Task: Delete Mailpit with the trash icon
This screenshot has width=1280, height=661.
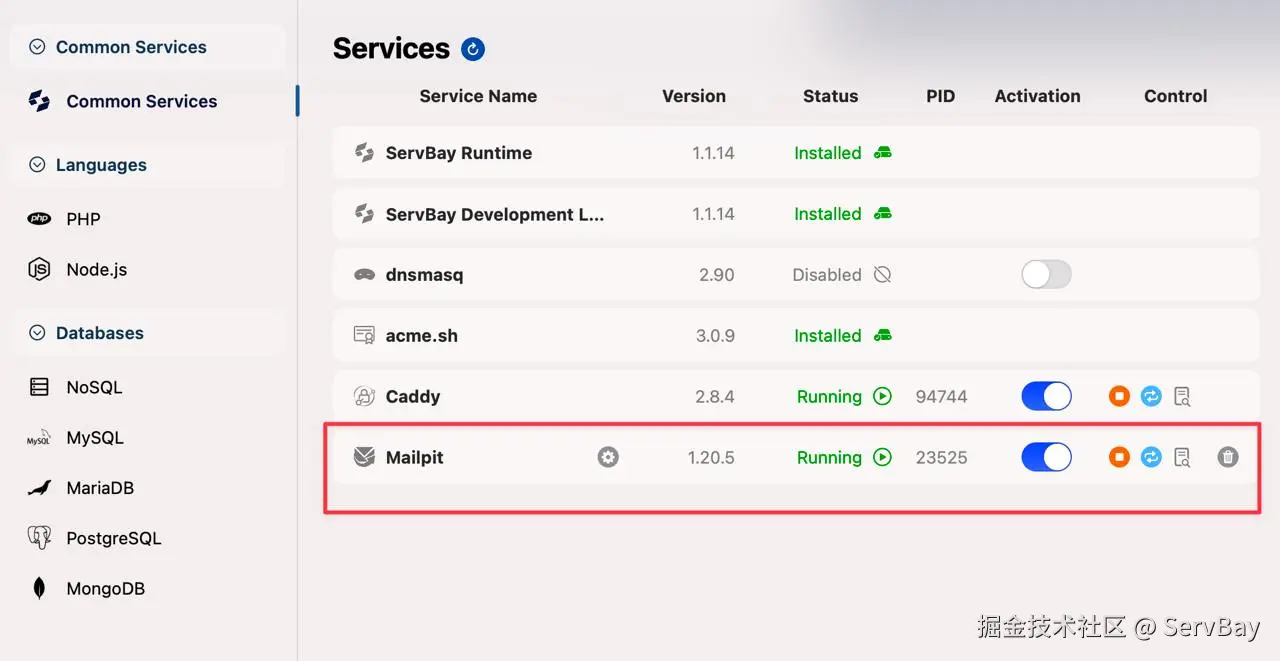Action: coord(1228,457)
